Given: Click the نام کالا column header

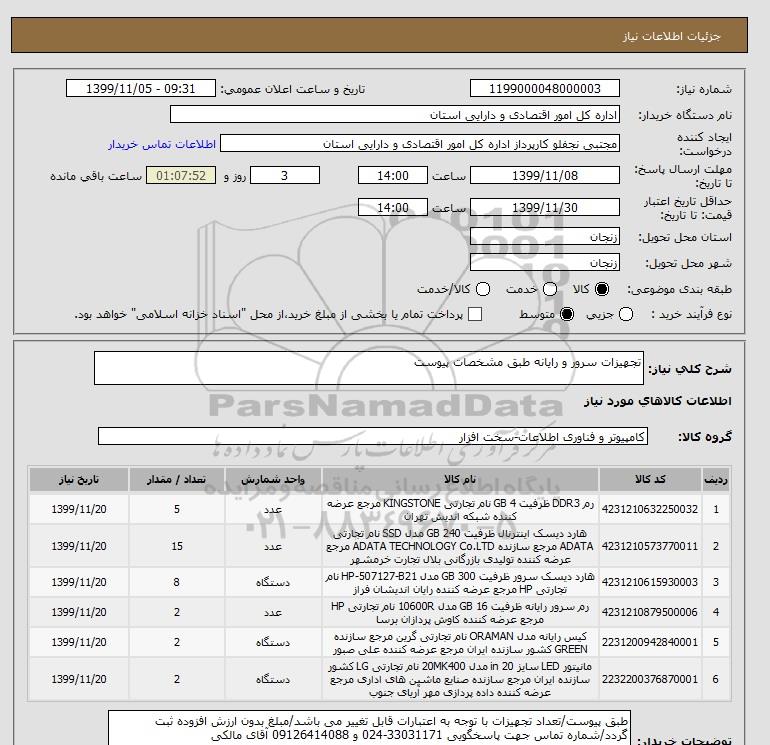Looking at the screenshot, I should click(x=460, y=479).
